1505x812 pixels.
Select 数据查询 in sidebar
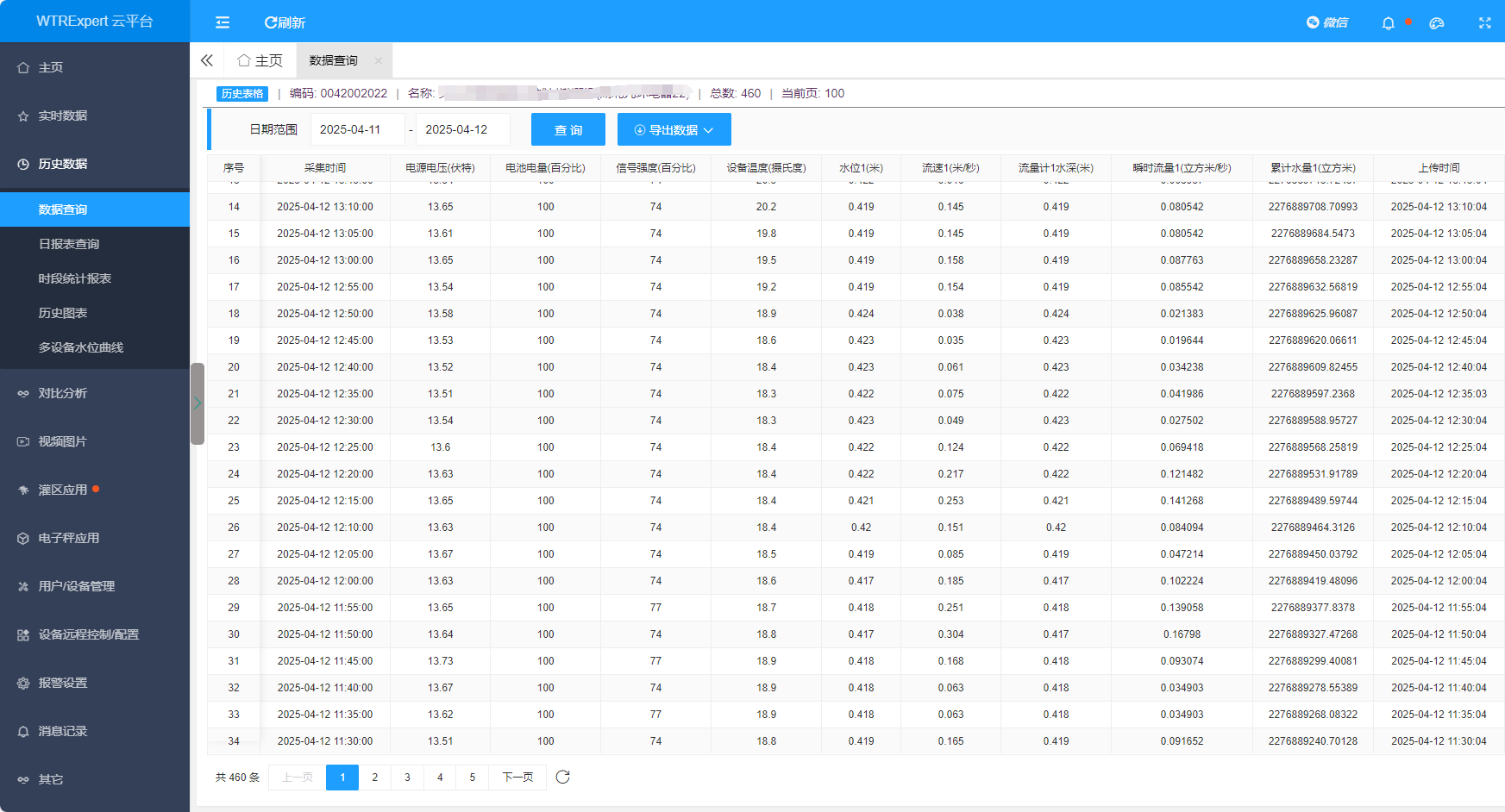coord(95,209)
